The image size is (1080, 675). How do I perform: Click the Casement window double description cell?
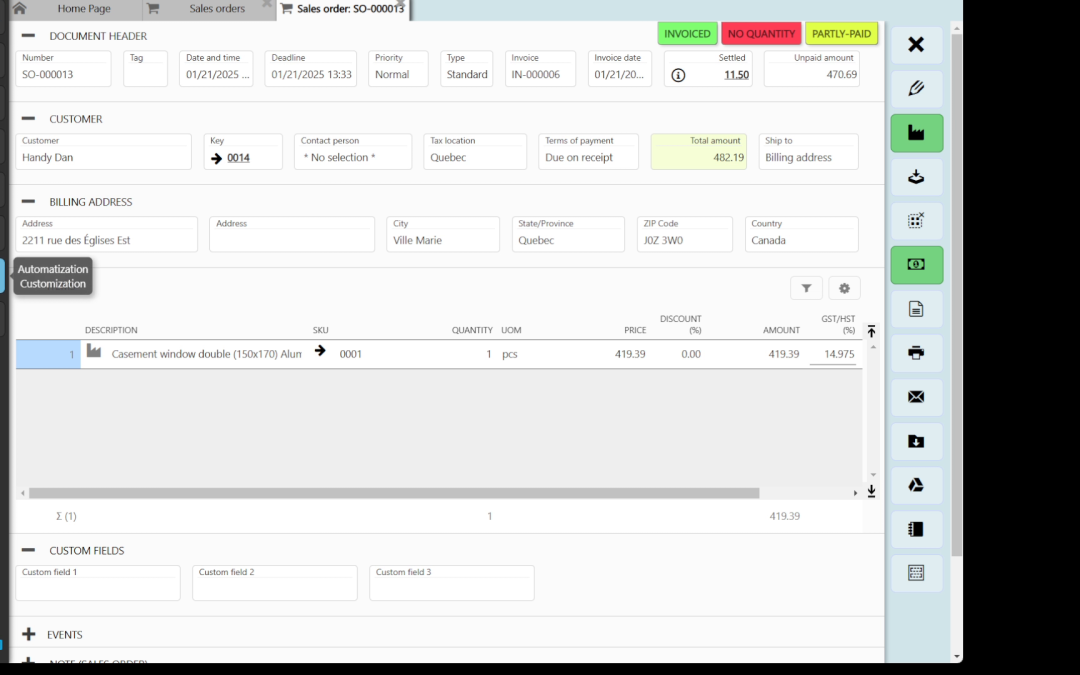coord(206,354)
